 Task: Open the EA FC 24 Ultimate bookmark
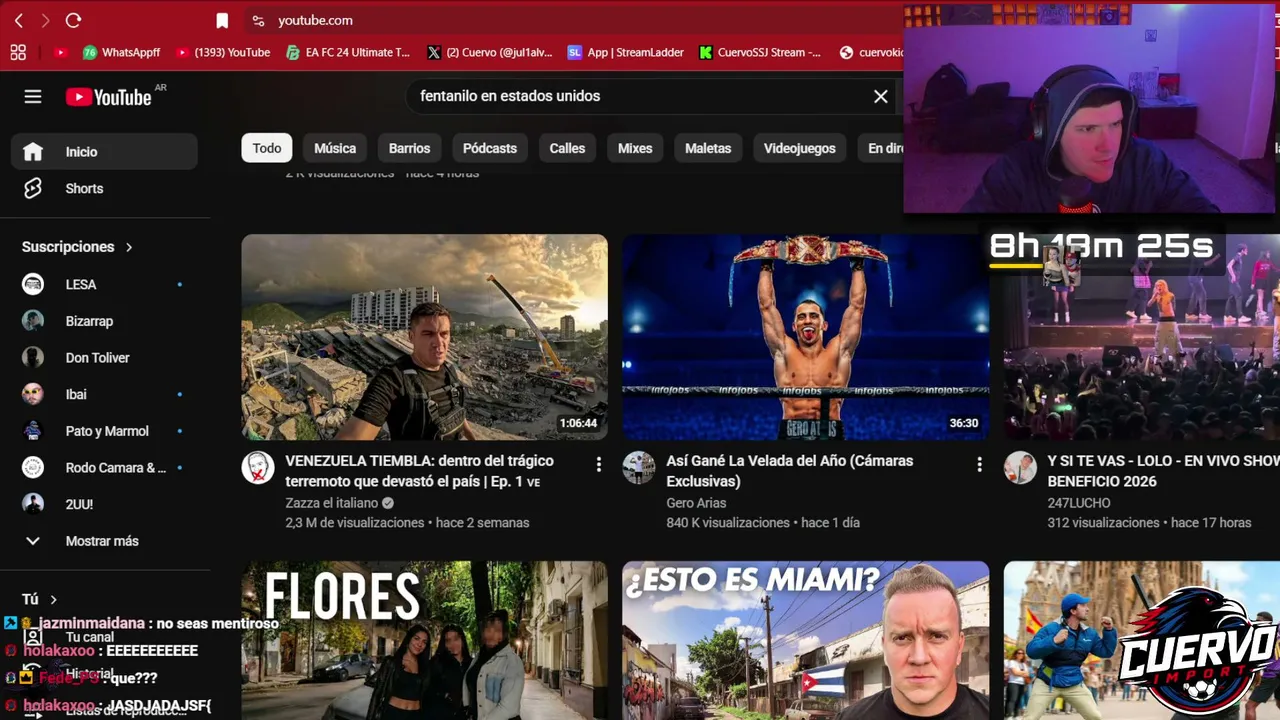pyautogui.click(x=348, y=52)
